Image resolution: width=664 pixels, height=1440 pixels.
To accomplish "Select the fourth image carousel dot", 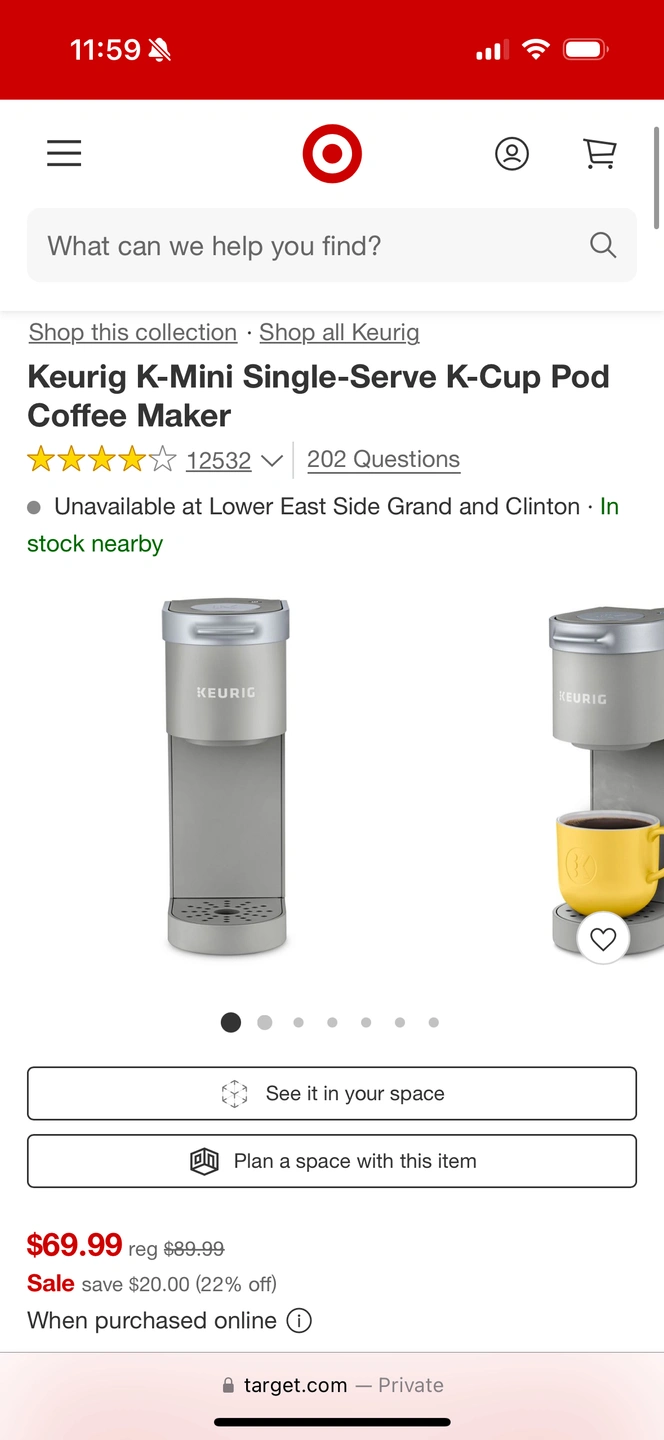I will tap(332, 1022).
